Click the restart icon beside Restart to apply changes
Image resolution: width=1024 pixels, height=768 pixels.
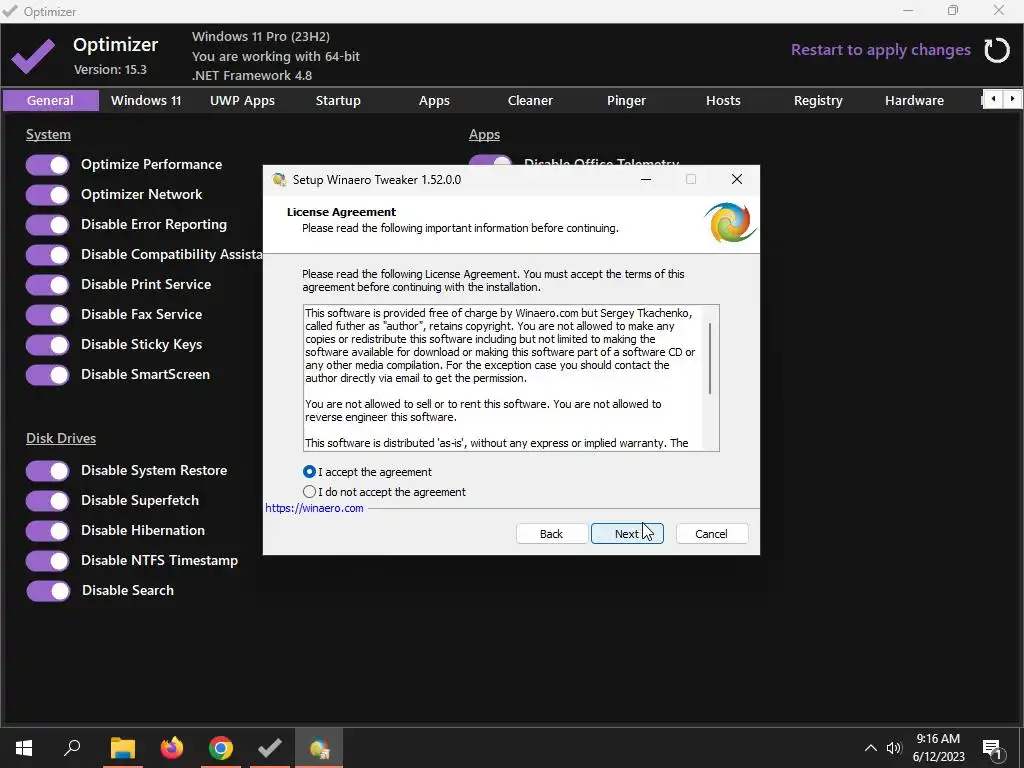click(x=997, y=50)
